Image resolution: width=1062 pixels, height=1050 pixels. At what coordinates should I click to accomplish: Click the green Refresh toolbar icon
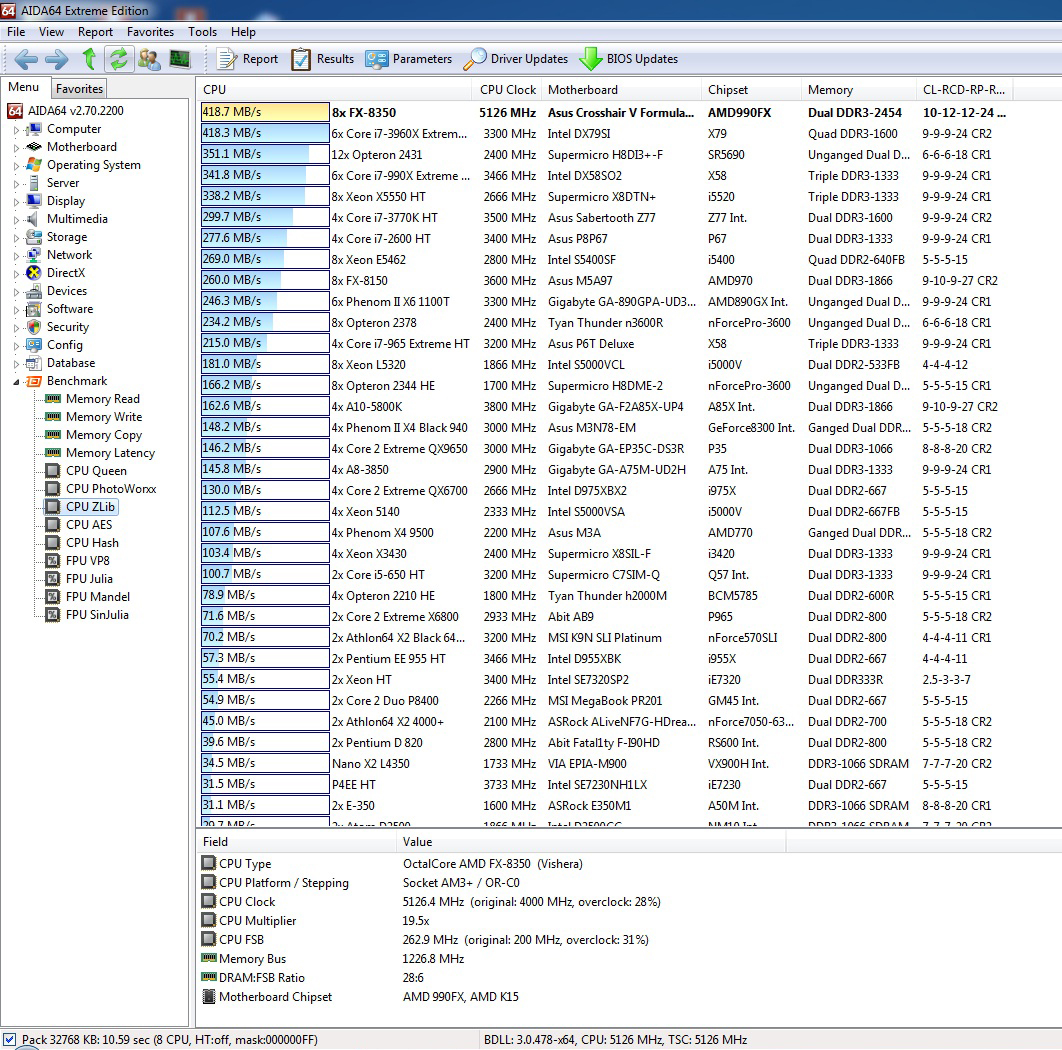tap(119, 60)
